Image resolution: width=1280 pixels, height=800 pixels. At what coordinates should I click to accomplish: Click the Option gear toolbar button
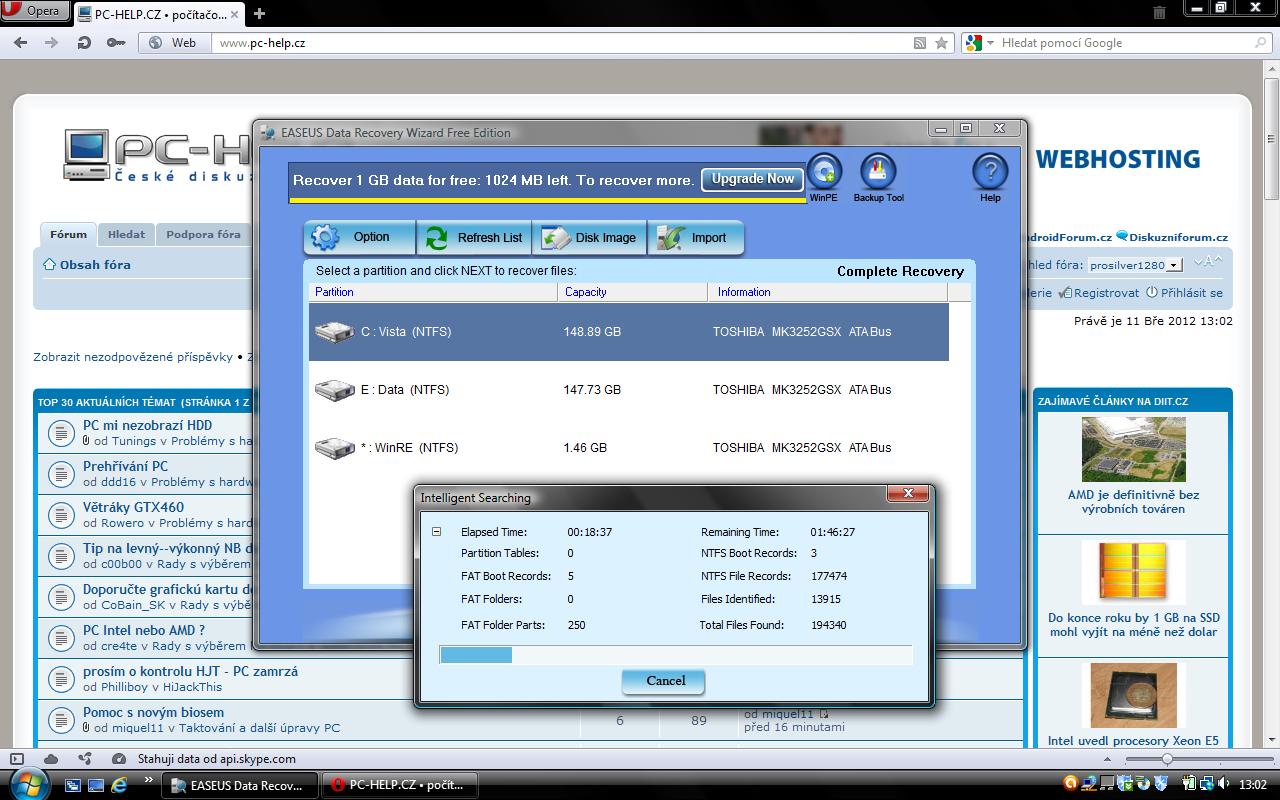point(359,238)
